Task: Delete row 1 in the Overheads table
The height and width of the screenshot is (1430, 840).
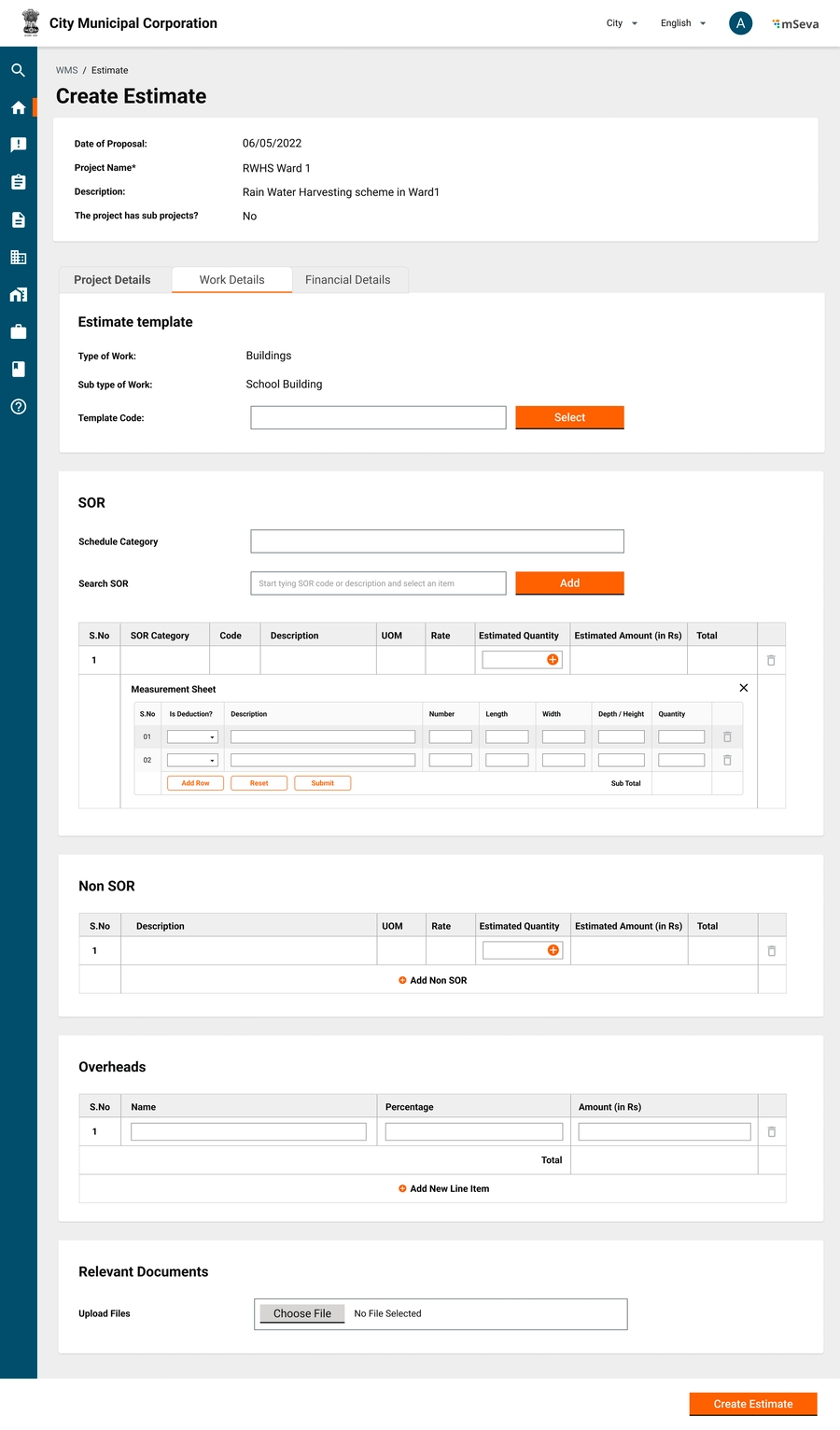Action: click(x=771, y=1131)
